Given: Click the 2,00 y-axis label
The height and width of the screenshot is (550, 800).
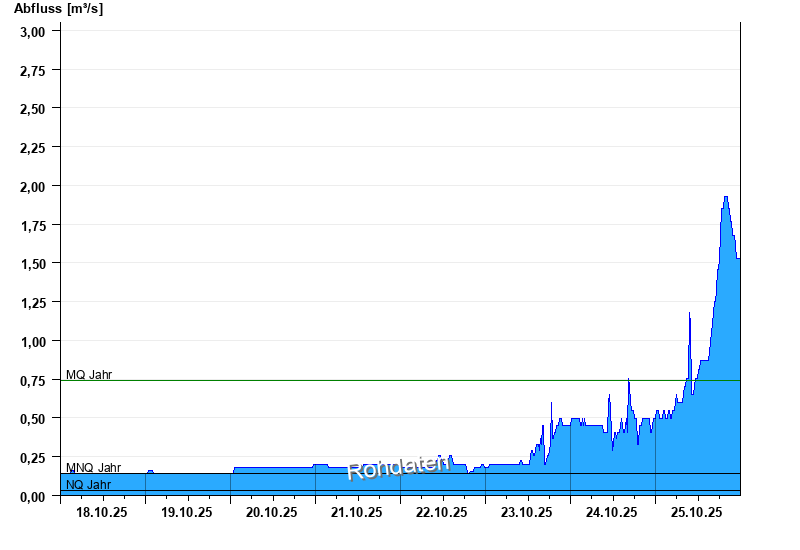Looking at the screenshot, I should (33, 187).
